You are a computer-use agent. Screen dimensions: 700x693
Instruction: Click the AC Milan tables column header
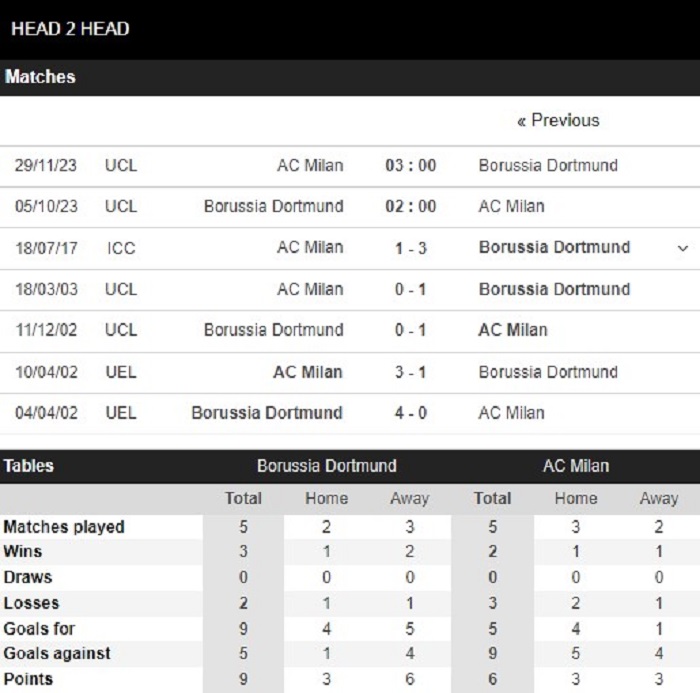pyautogui.click(x=575, y=466)
